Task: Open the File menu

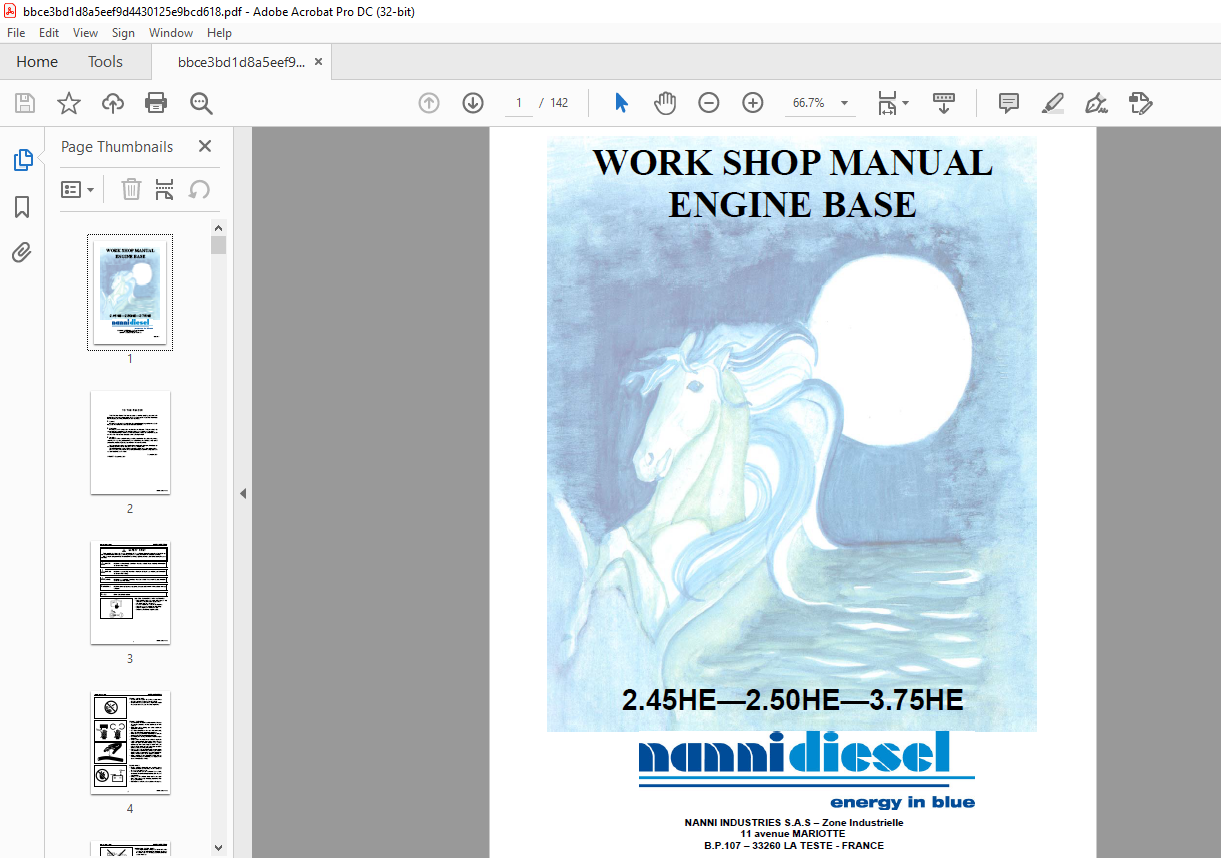Action: [x=16, y=33]
